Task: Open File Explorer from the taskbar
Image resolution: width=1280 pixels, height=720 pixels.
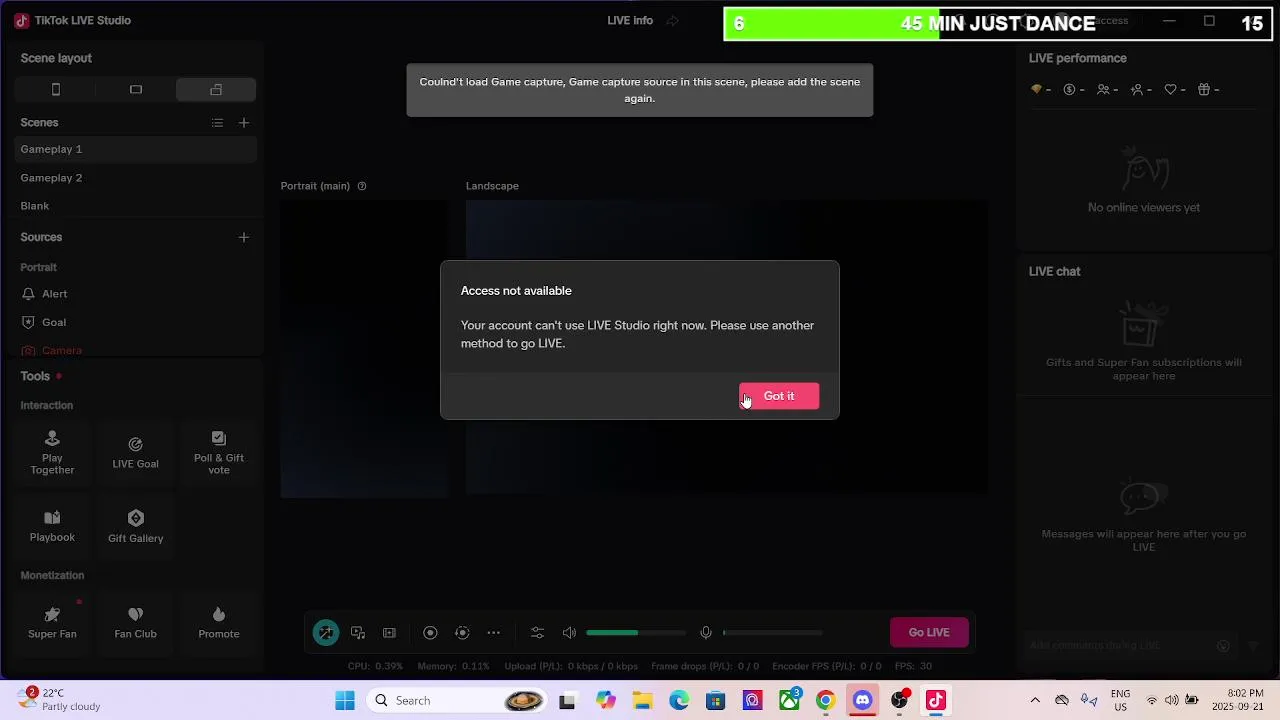Action: tap(642, 701)
